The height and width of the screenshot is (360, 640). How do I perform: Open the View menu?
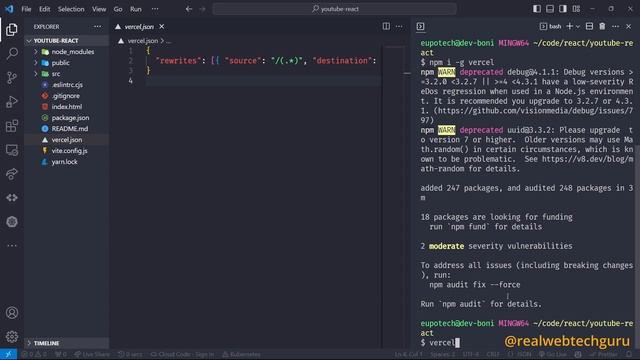click(99, 9)
